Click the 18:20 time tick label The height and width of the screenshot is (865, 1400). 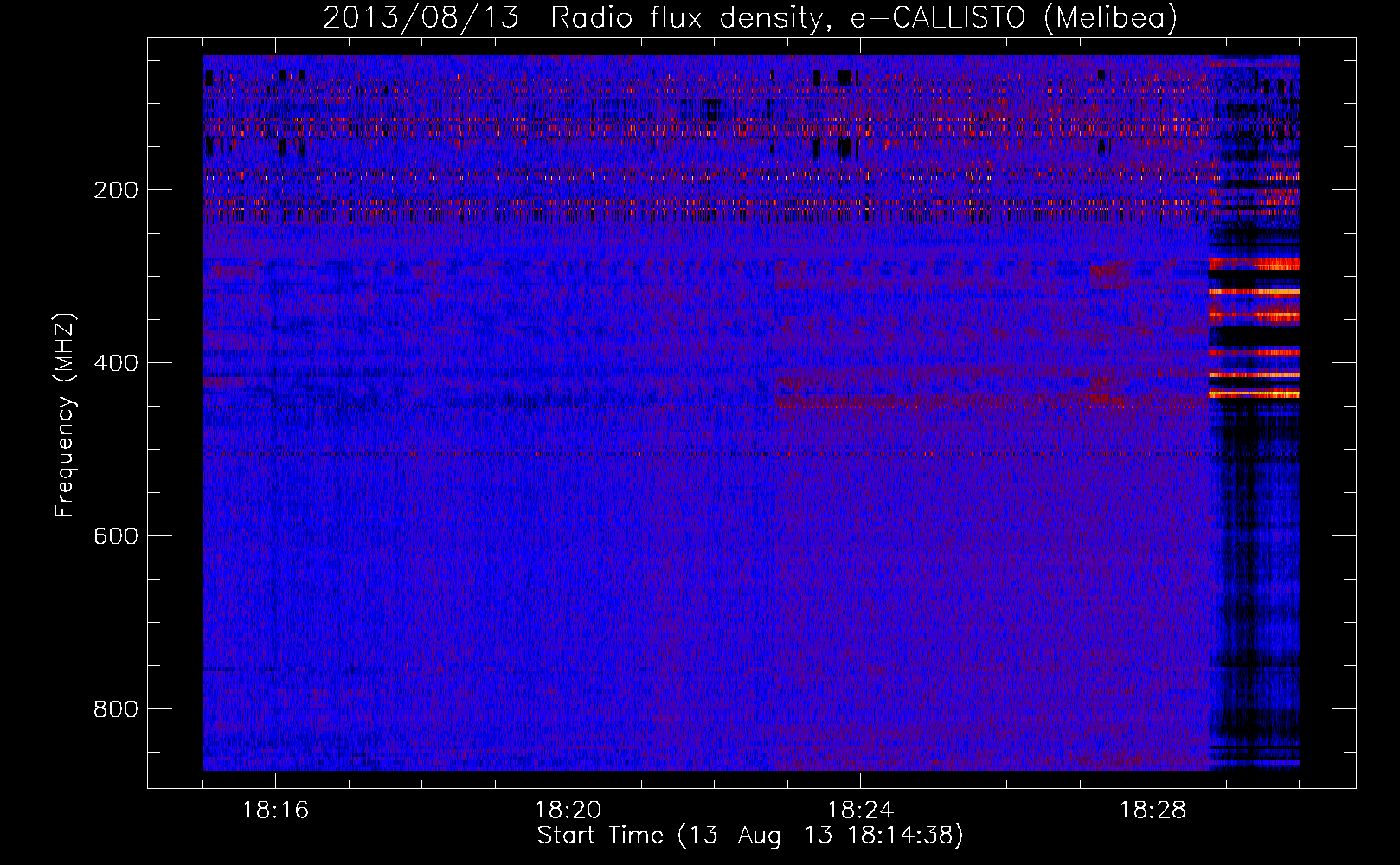click(568, 811)
